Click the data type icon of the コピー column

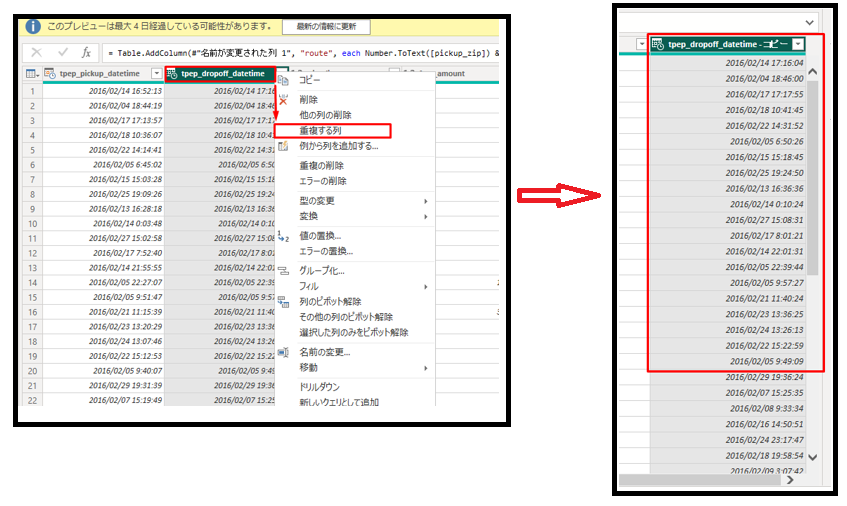pos(658,44)
